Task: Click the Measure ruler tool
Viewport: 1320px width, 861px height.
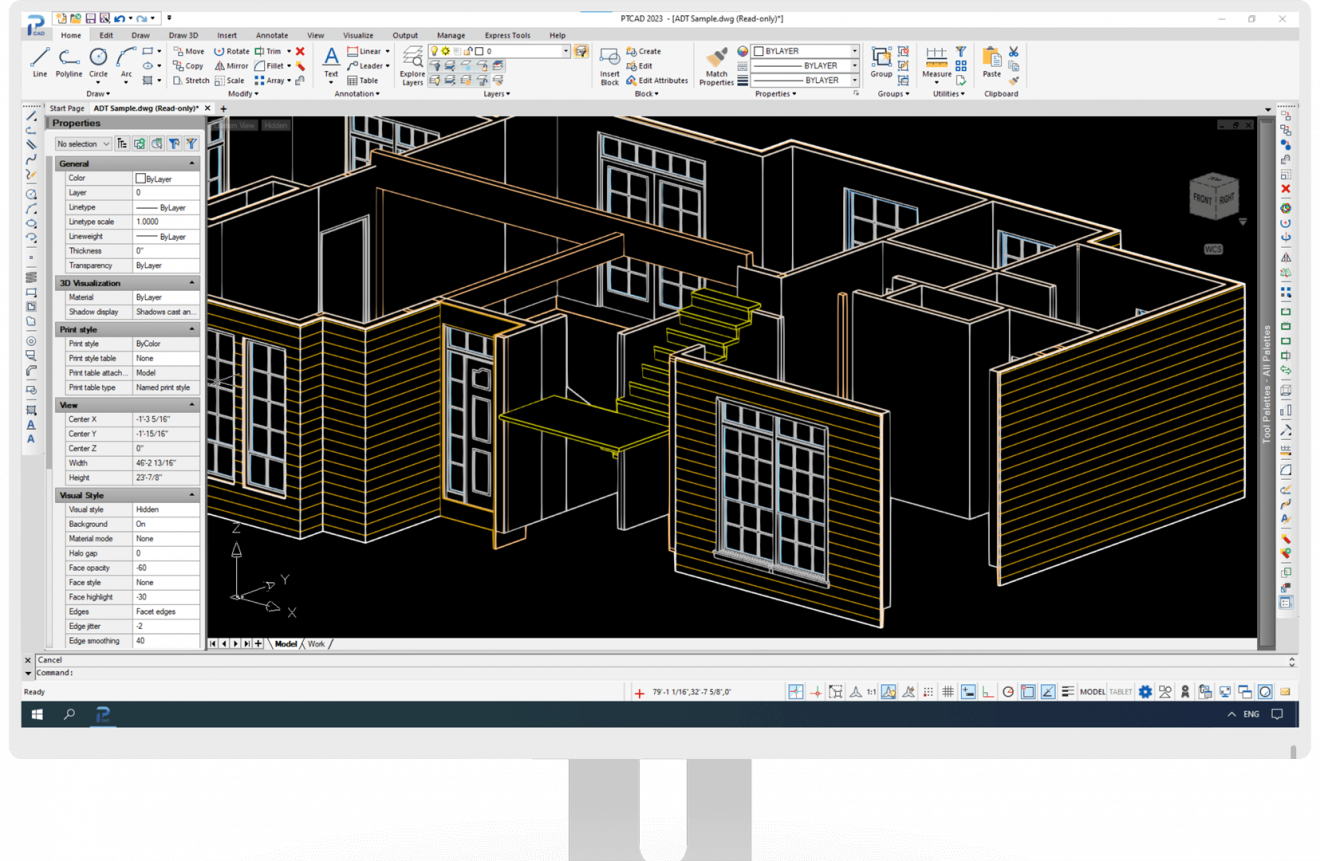Action: tap(936, 58)
